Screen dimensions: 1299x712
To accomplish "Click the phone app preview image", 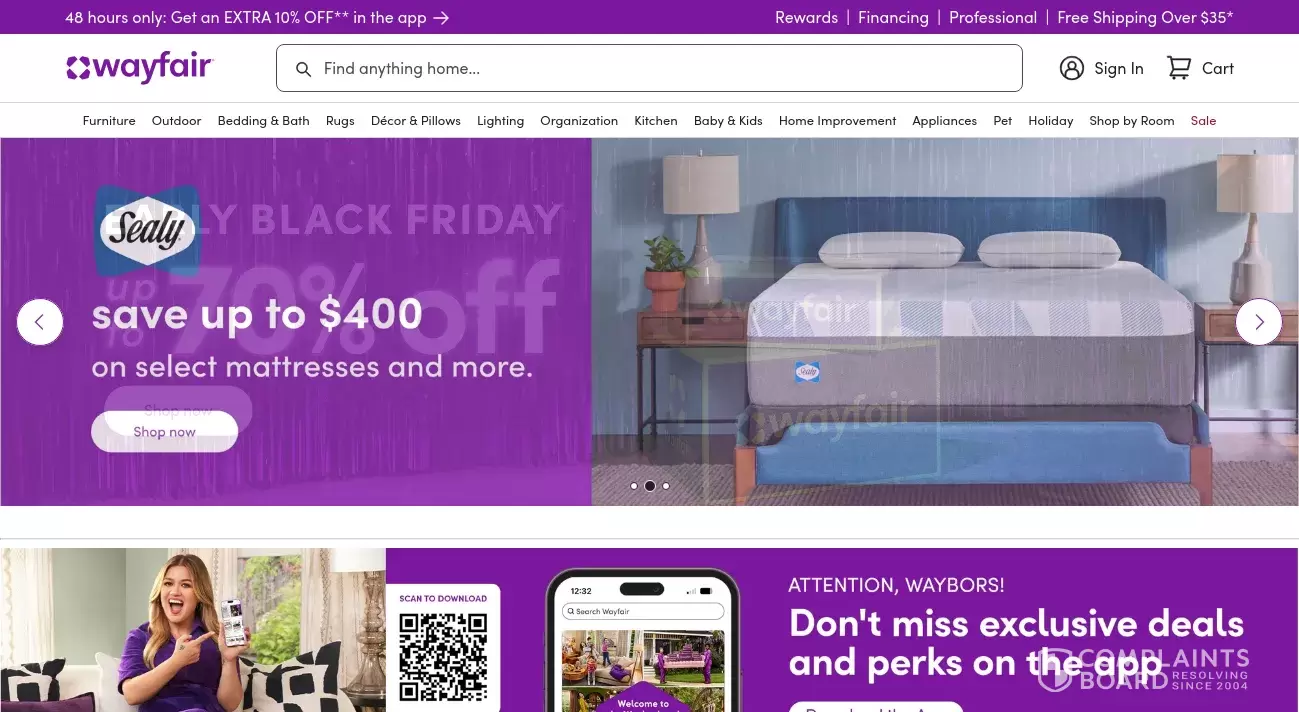I will click(x=642, y=640).
